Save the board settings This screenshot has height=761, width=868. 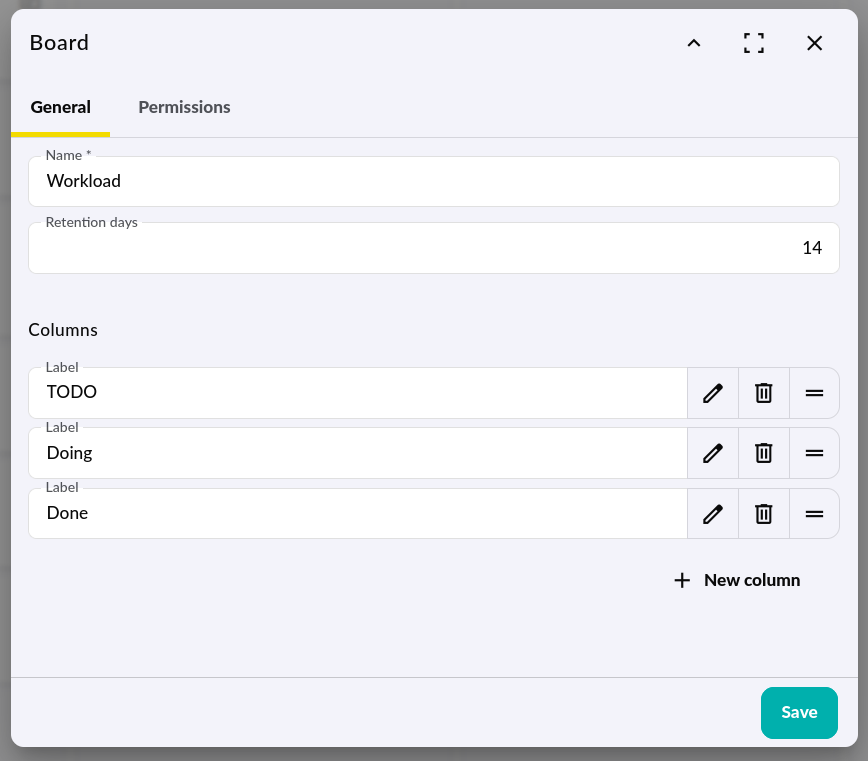click(799, 712)
